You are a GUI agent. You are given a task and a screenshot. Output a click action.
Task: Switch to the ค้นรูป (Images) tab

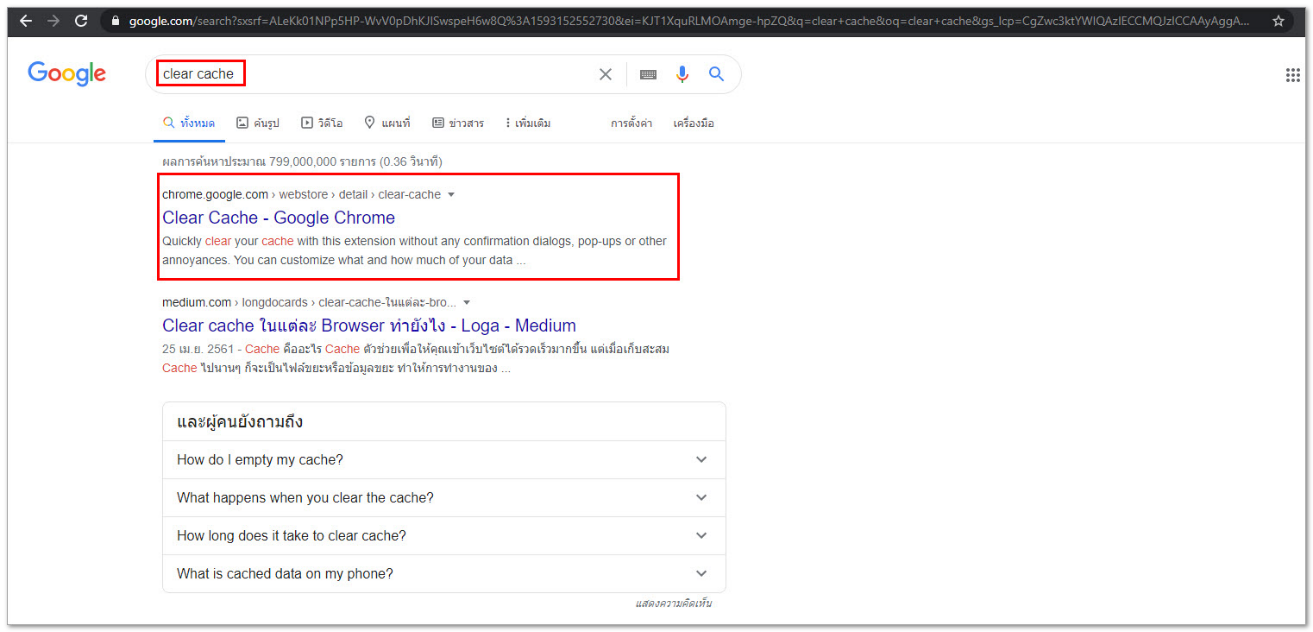click(257, 123)
